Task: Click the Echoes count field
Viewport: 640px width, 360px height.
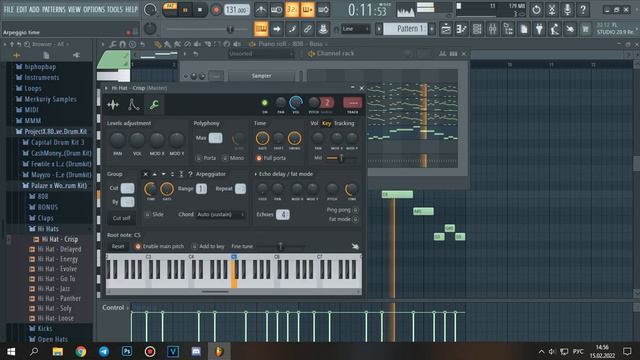Action: [283, 214]
